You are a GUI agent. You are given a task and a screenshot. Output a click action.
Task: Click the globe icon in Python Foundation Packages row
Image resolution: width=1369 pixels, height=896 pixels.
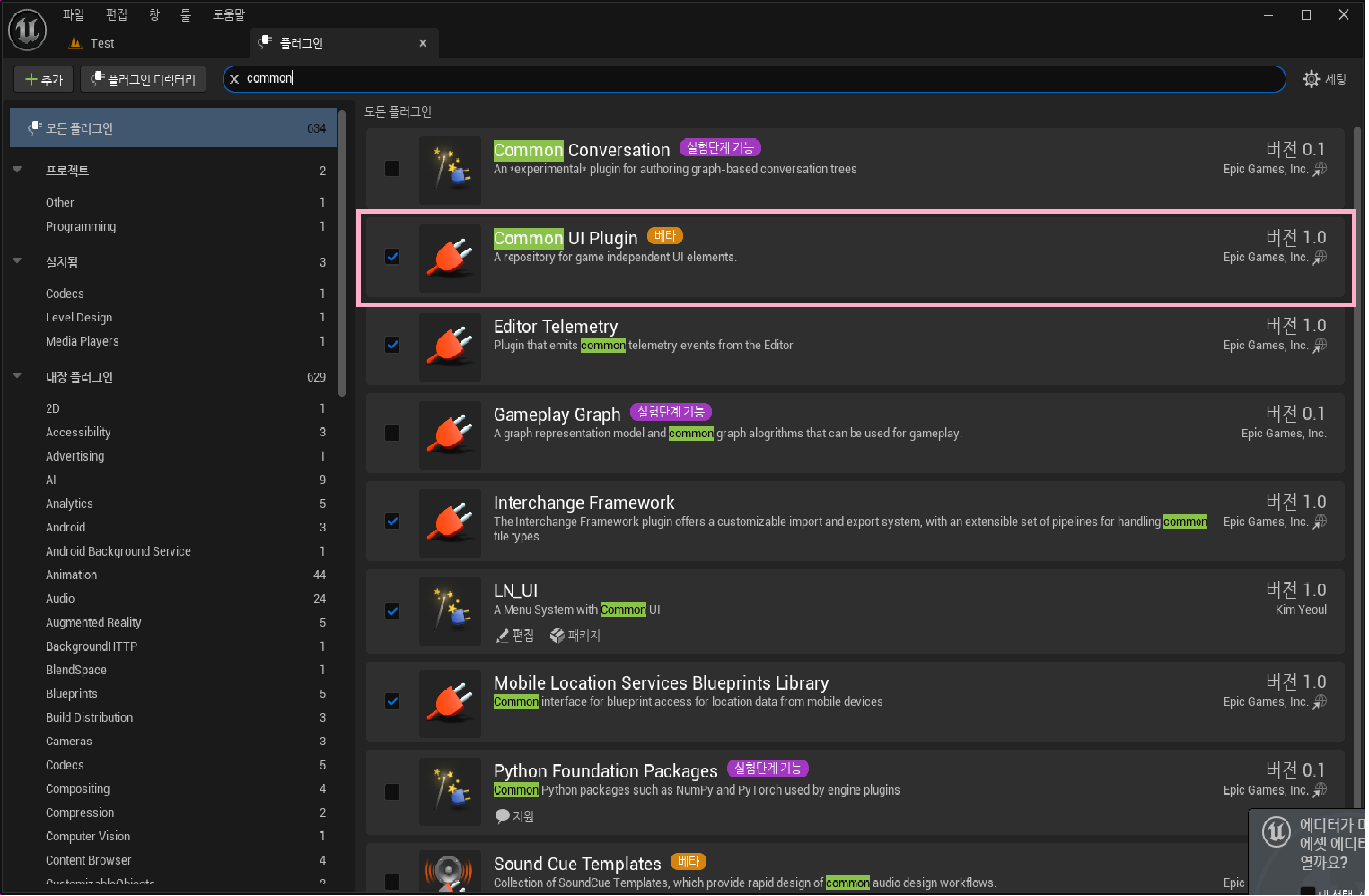click(1320, 790)
